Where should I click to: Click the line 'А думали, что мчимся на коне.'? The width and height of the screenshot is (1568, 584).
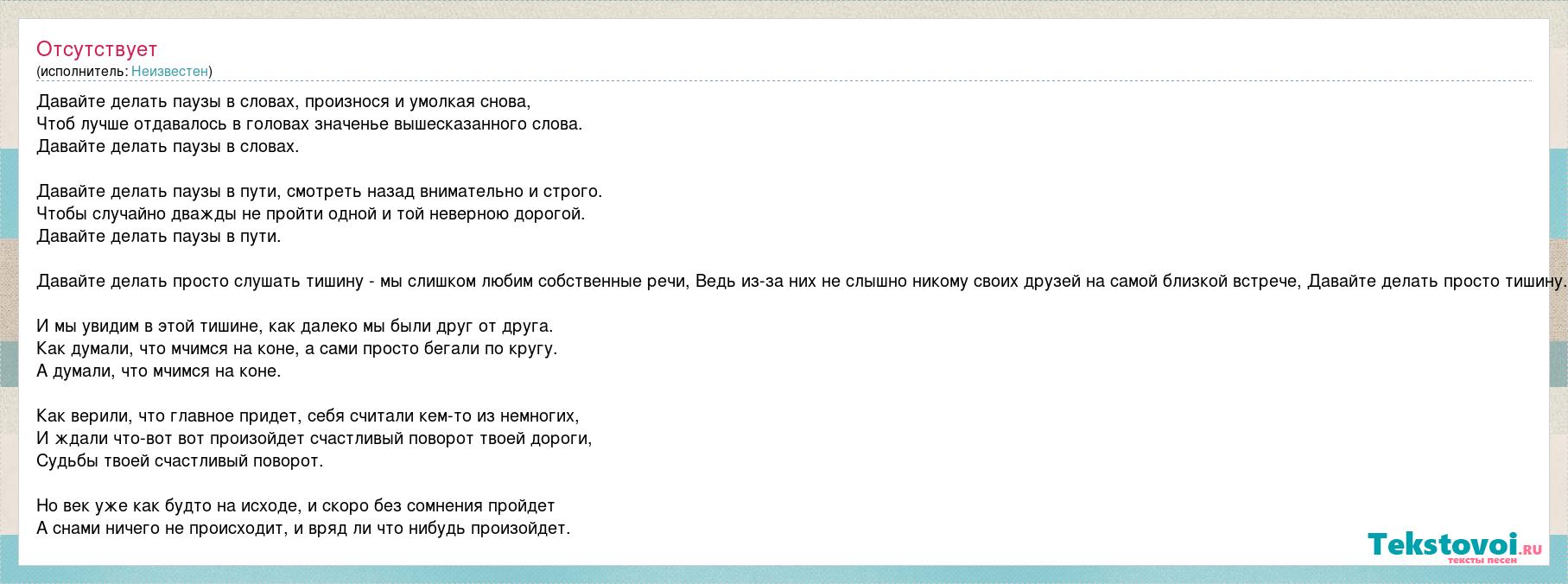[x=159, y=371]
